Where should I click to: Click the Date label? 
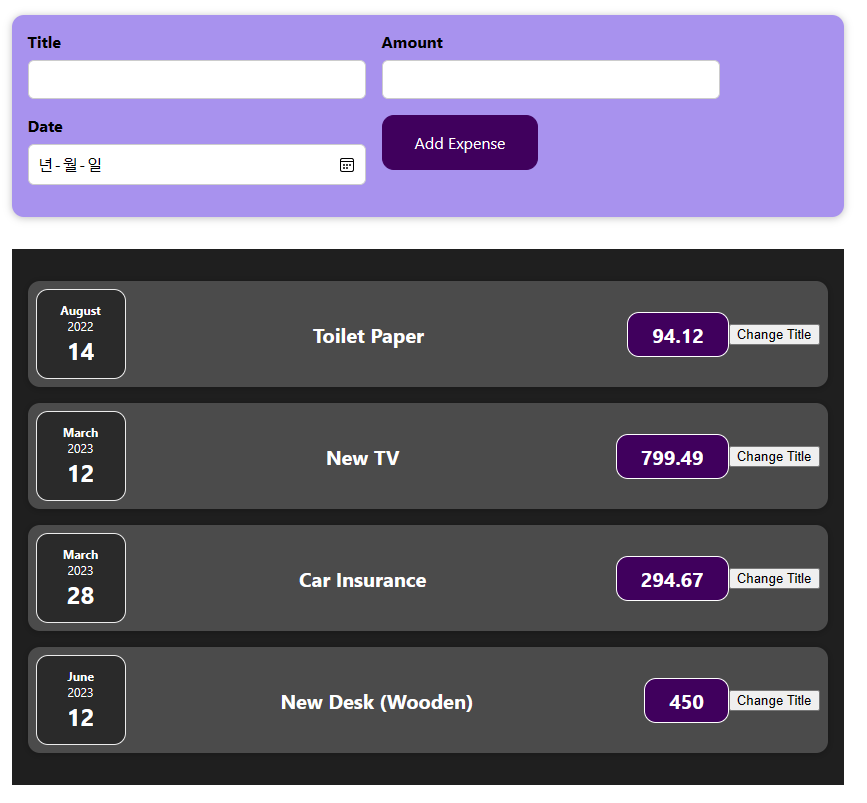click(x=45, y=127)
